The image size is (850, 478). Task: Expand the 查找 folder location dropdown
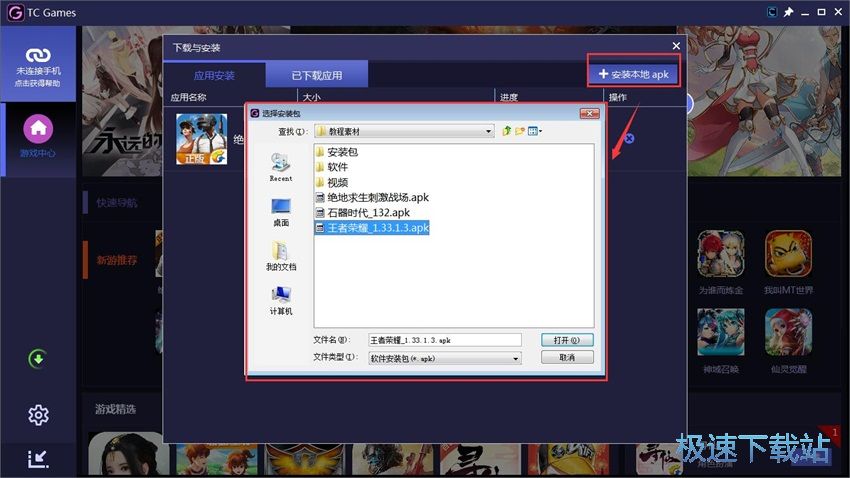(488, 131)
